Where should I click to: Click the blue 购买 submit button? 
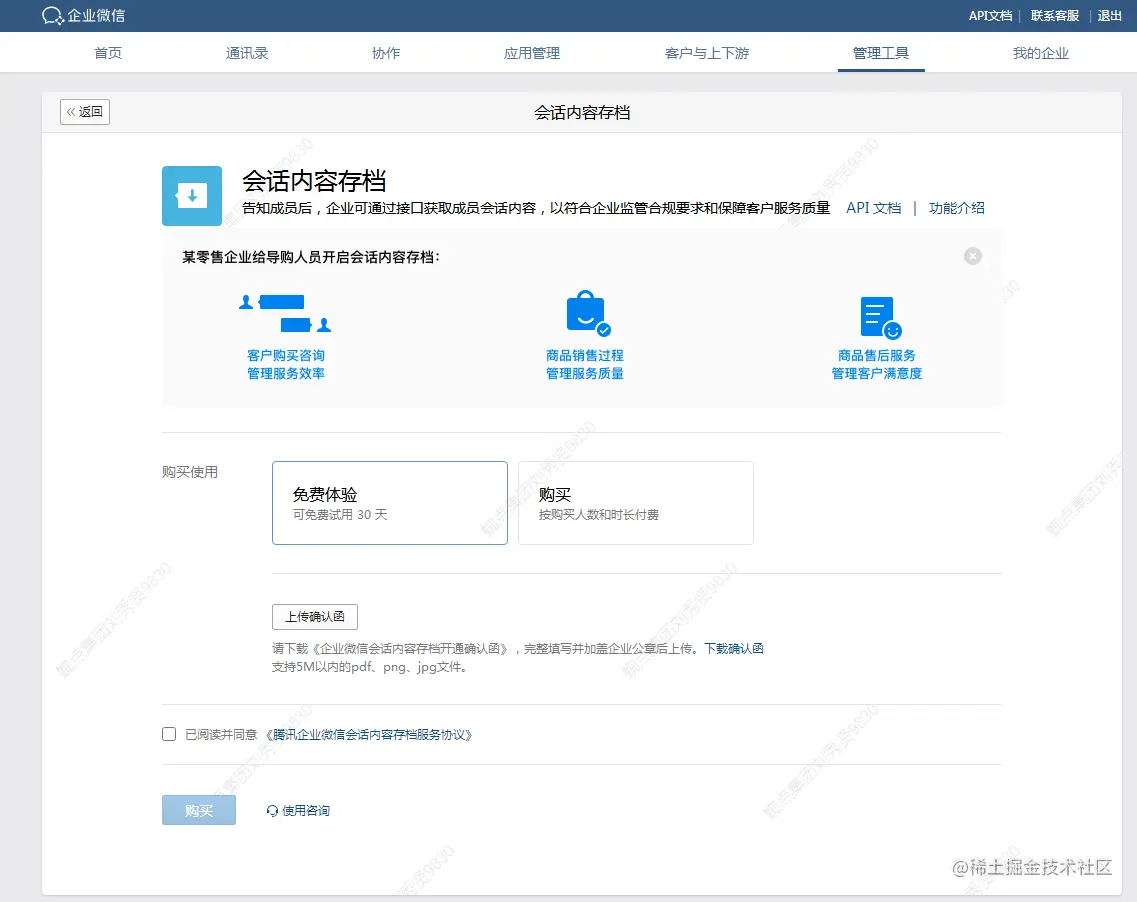(x=199, y=810)
